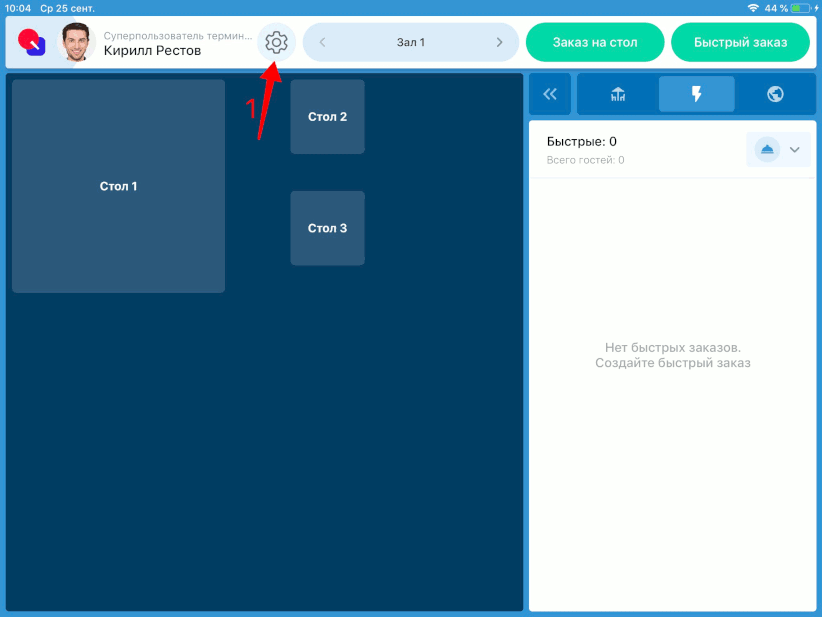
Task: Select table Стол 3
Action: [x=328, y=228]
